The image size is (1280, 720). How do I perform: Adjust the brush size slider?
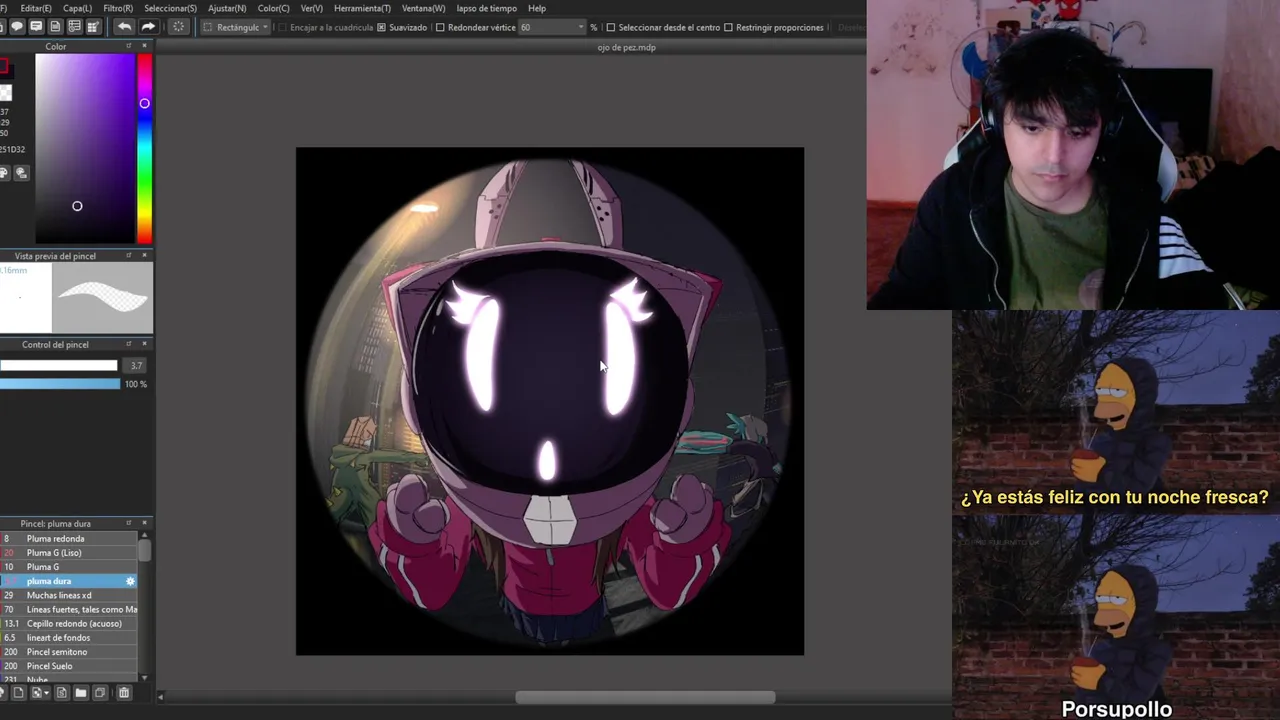point(59,365)
